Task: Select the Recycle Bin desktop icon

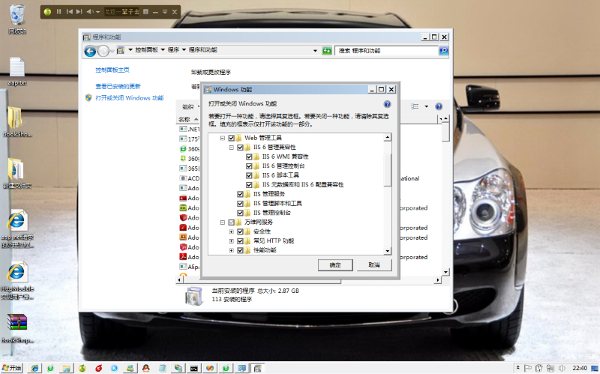Action: (17, 18)
